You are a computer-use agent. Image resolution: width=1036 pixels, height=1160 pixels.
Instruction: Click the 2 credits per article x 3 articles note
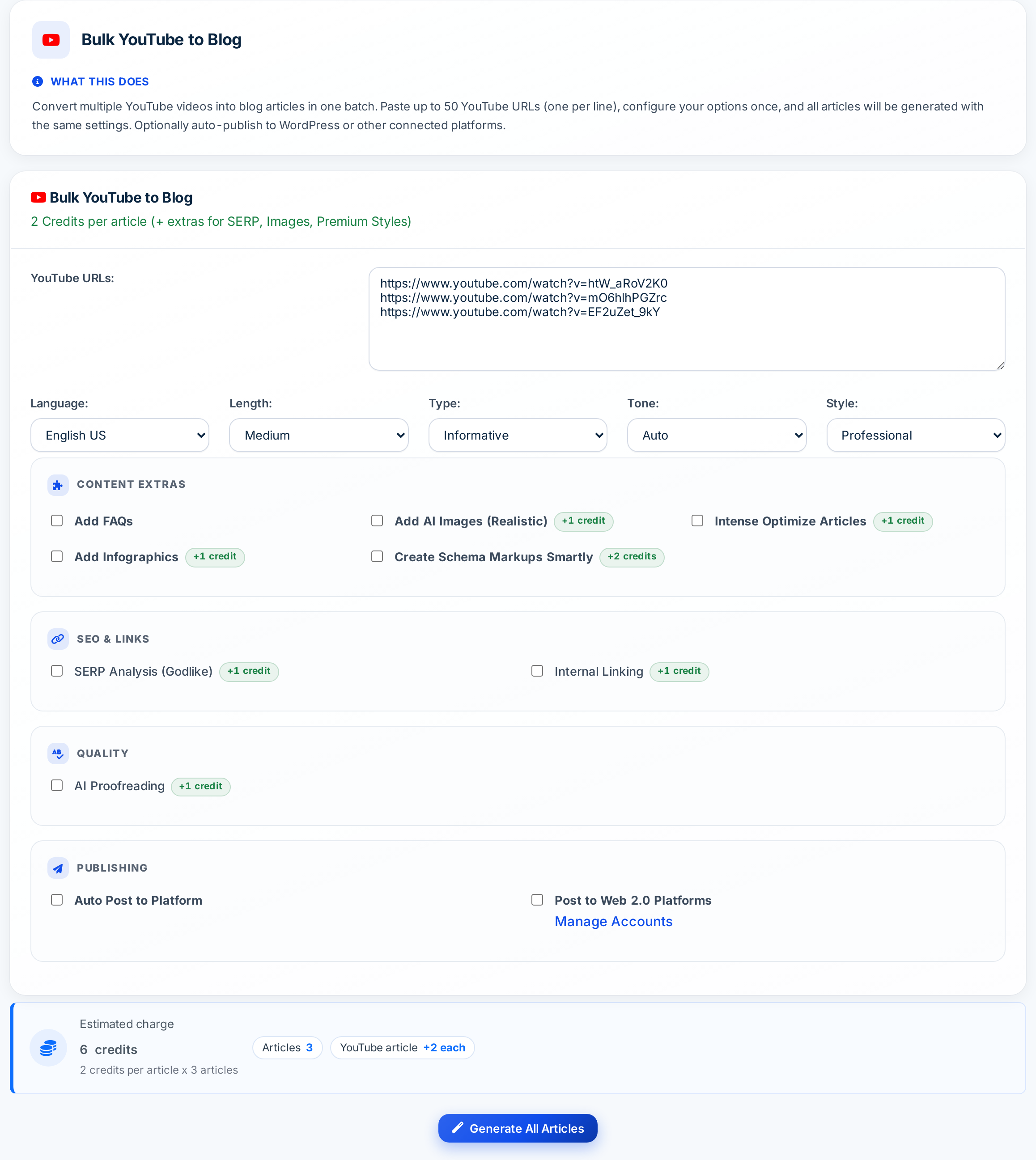pos(159,1070)
